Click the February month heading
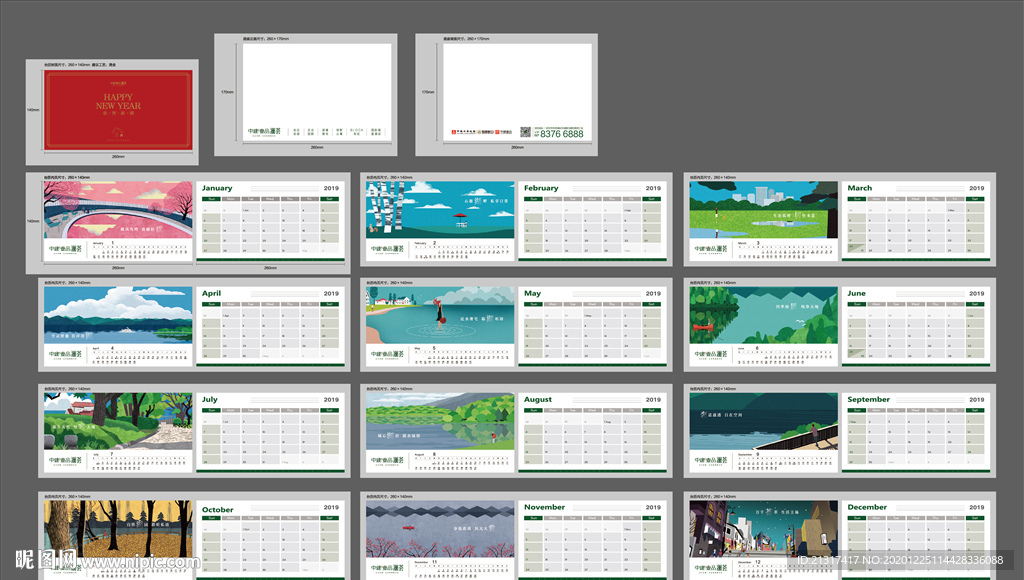The height and width of the screenshot is (580, 1024). (541, 188)
